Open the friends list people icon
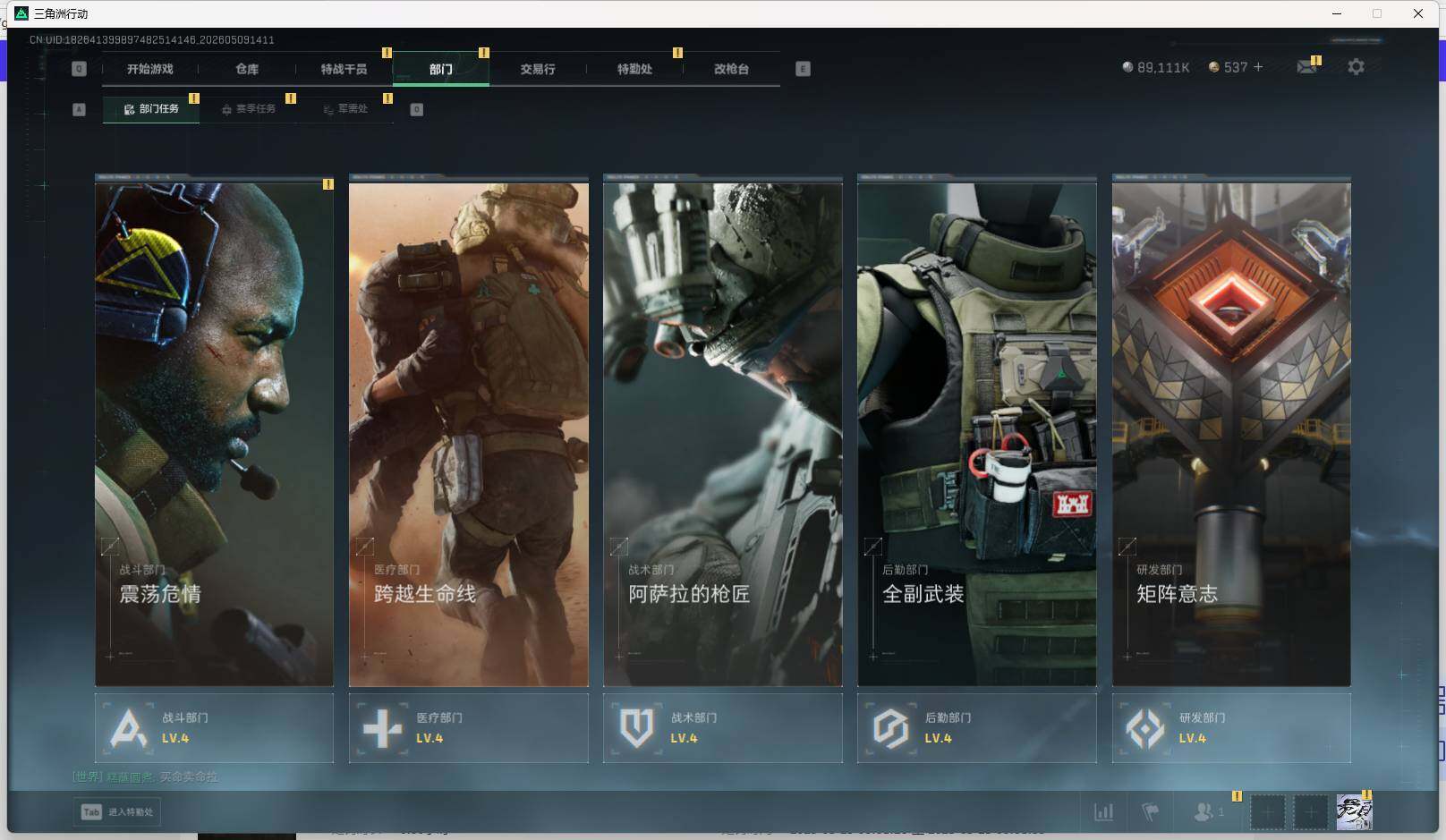Image resolution: width=1446 pixels, height=840 pixels. (1204, 812)
